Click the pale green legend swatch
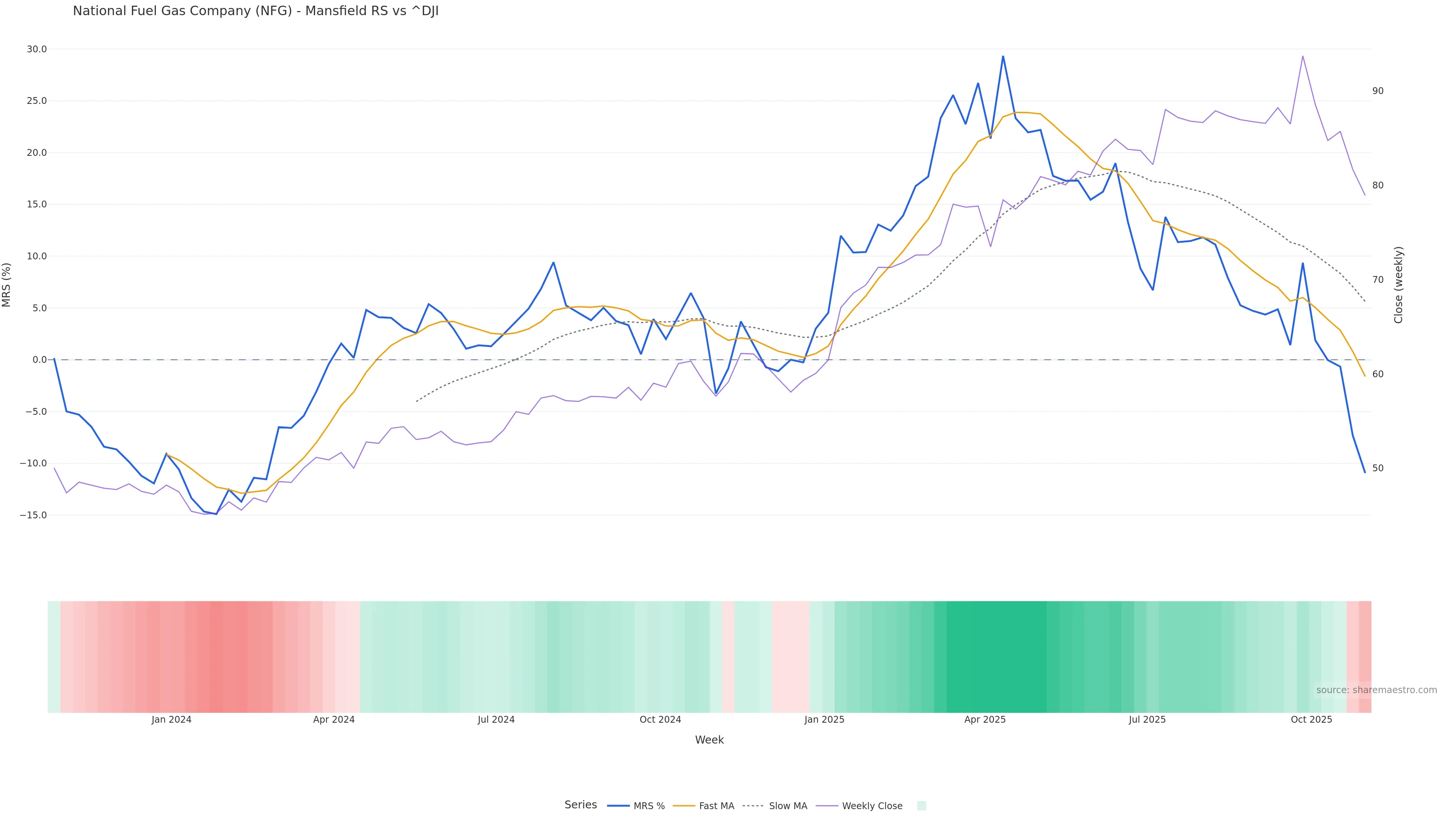1456x819 pixels. tap(921, 806)
